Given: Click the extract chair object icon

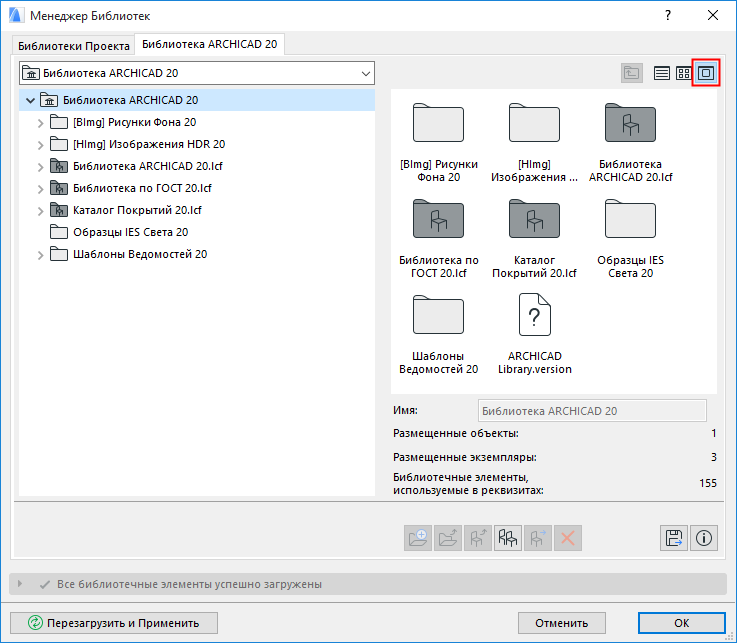Looking at the screenshot, I should [x=478, y=538].
